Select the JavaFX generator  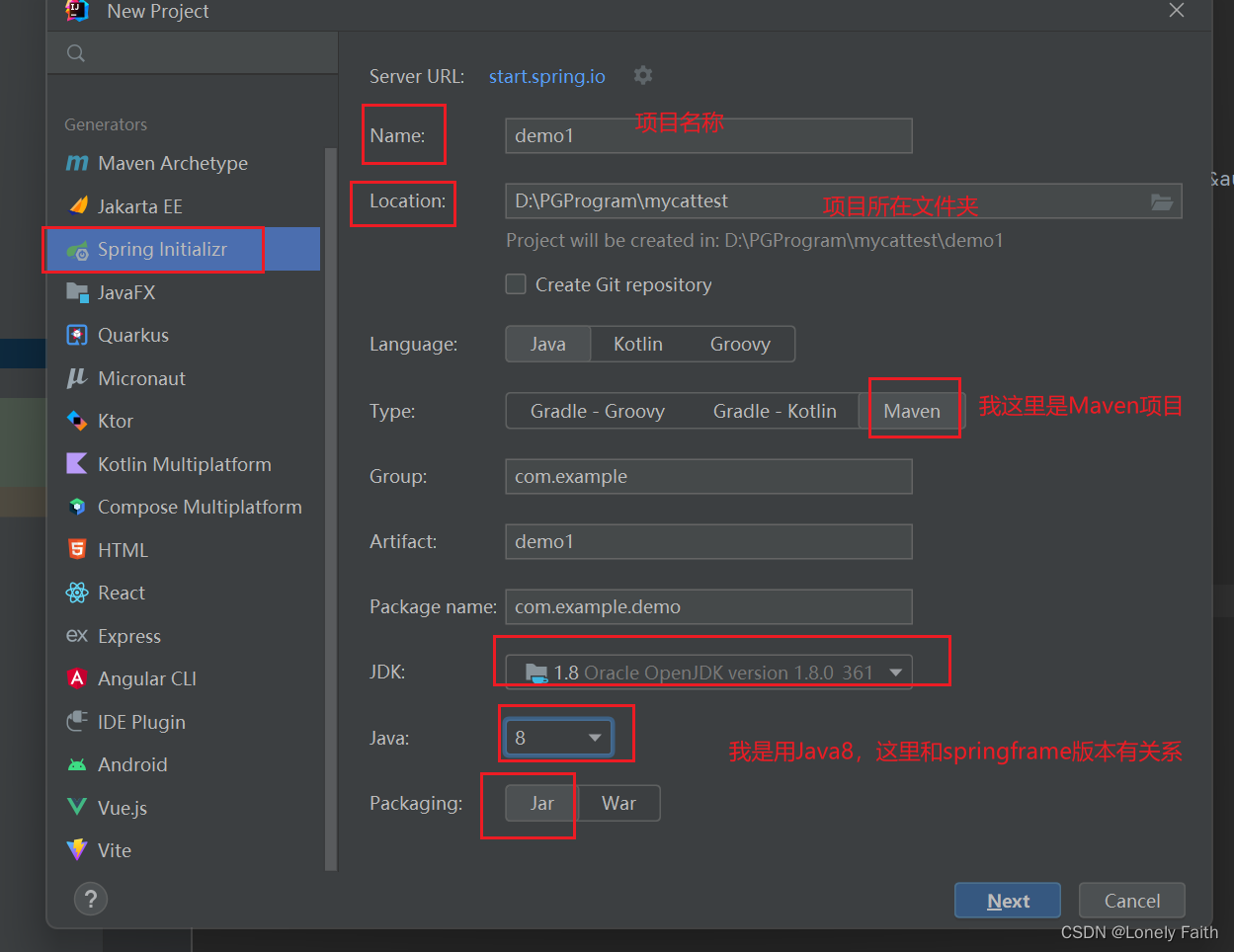125,291
